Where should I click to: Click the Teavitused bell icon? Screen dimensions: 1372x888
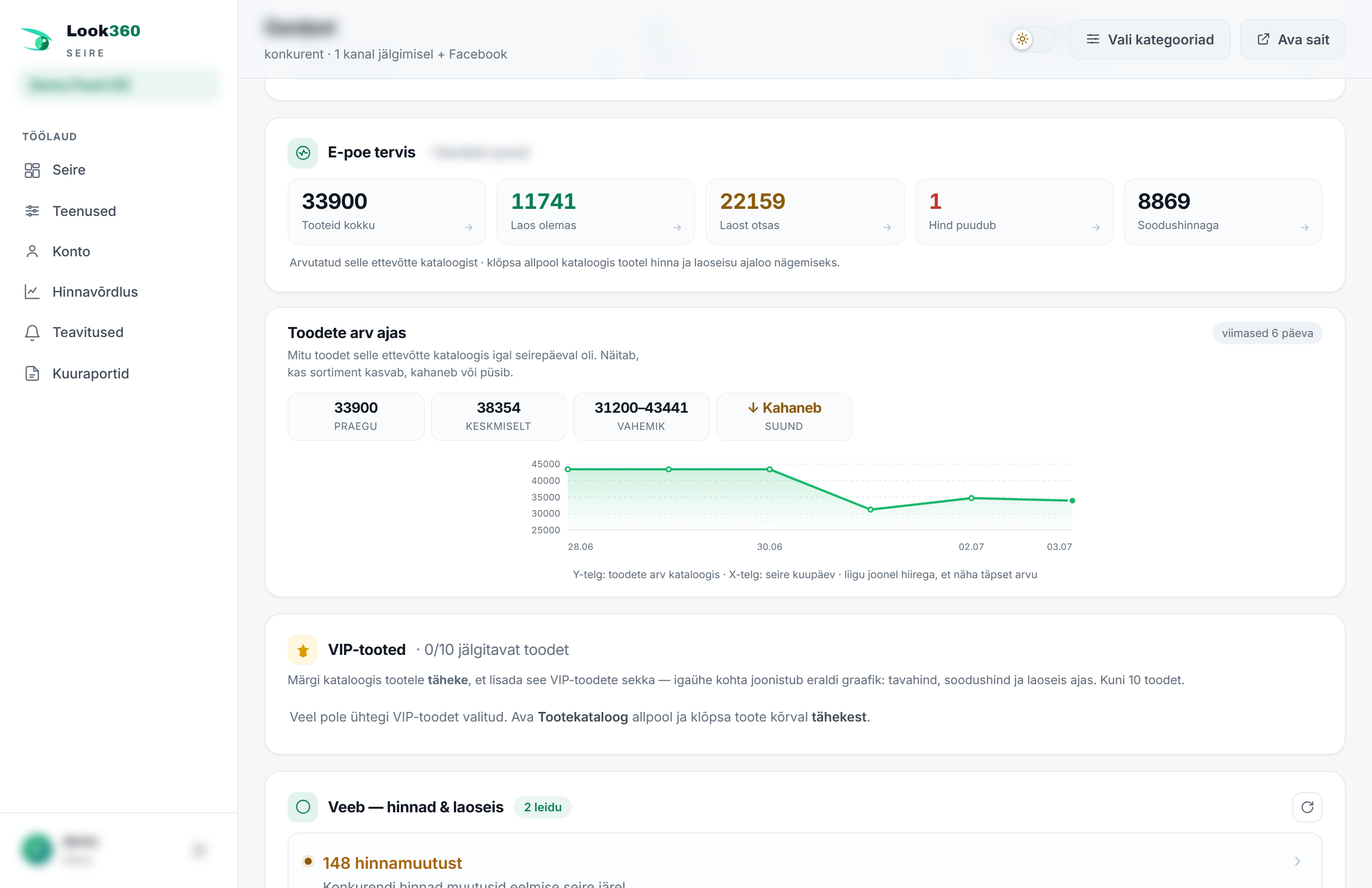[32, 332]
